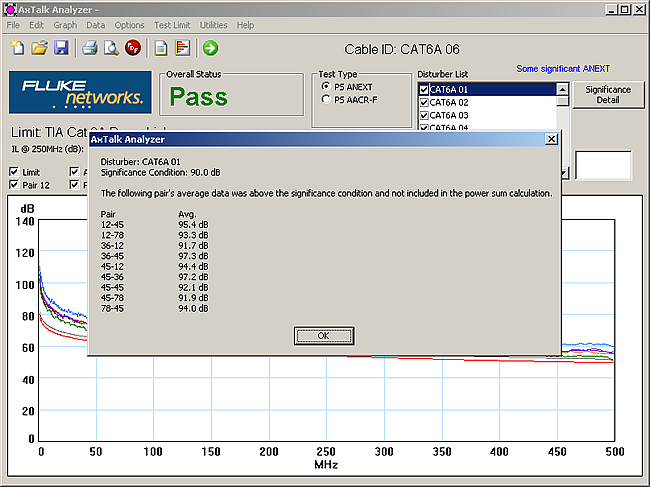Open a file with the folder icon
Screen dimensions: 650x487
39,48
